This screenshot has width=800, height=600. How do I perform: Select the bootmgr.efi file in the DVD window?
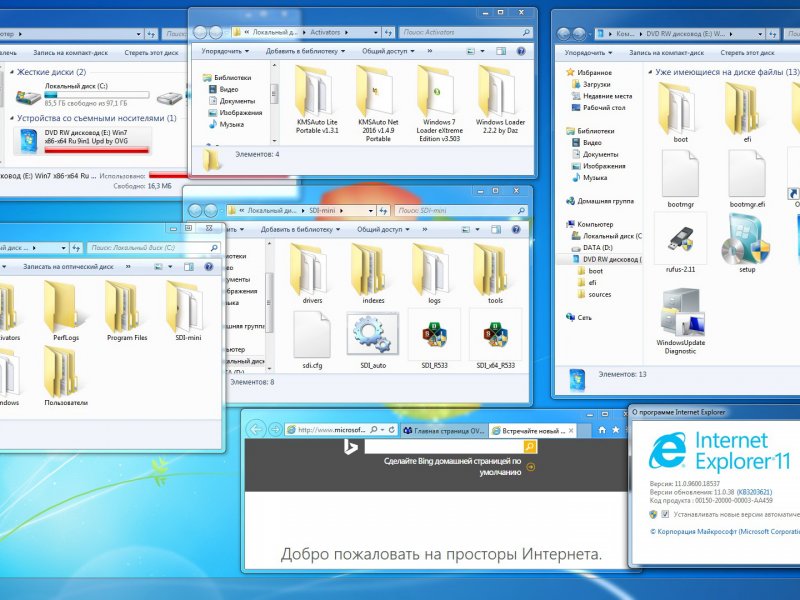tap(747, 179)
